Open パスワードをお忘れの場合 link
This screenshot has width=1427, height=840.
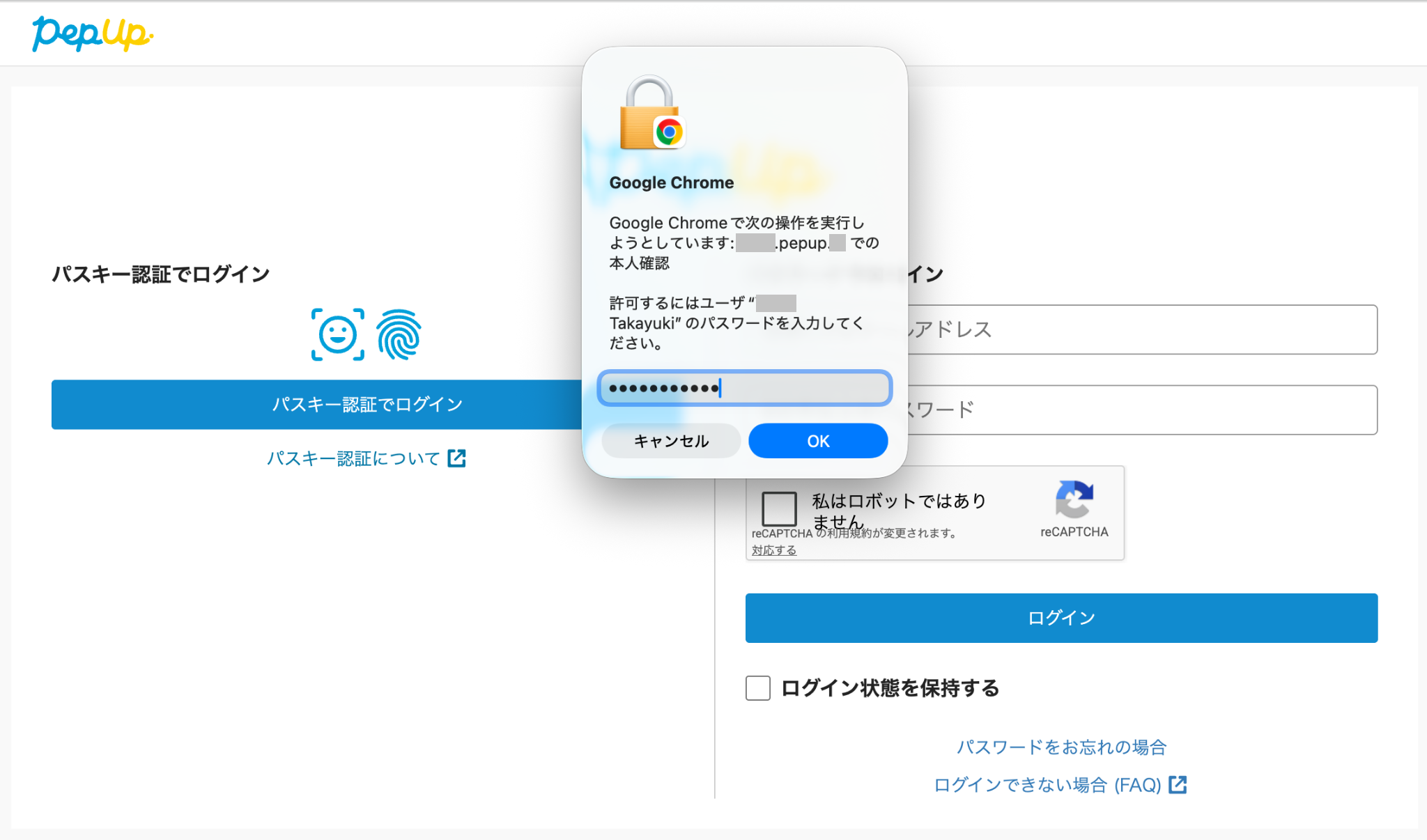pyautogui.click(x=1061, y=747)
